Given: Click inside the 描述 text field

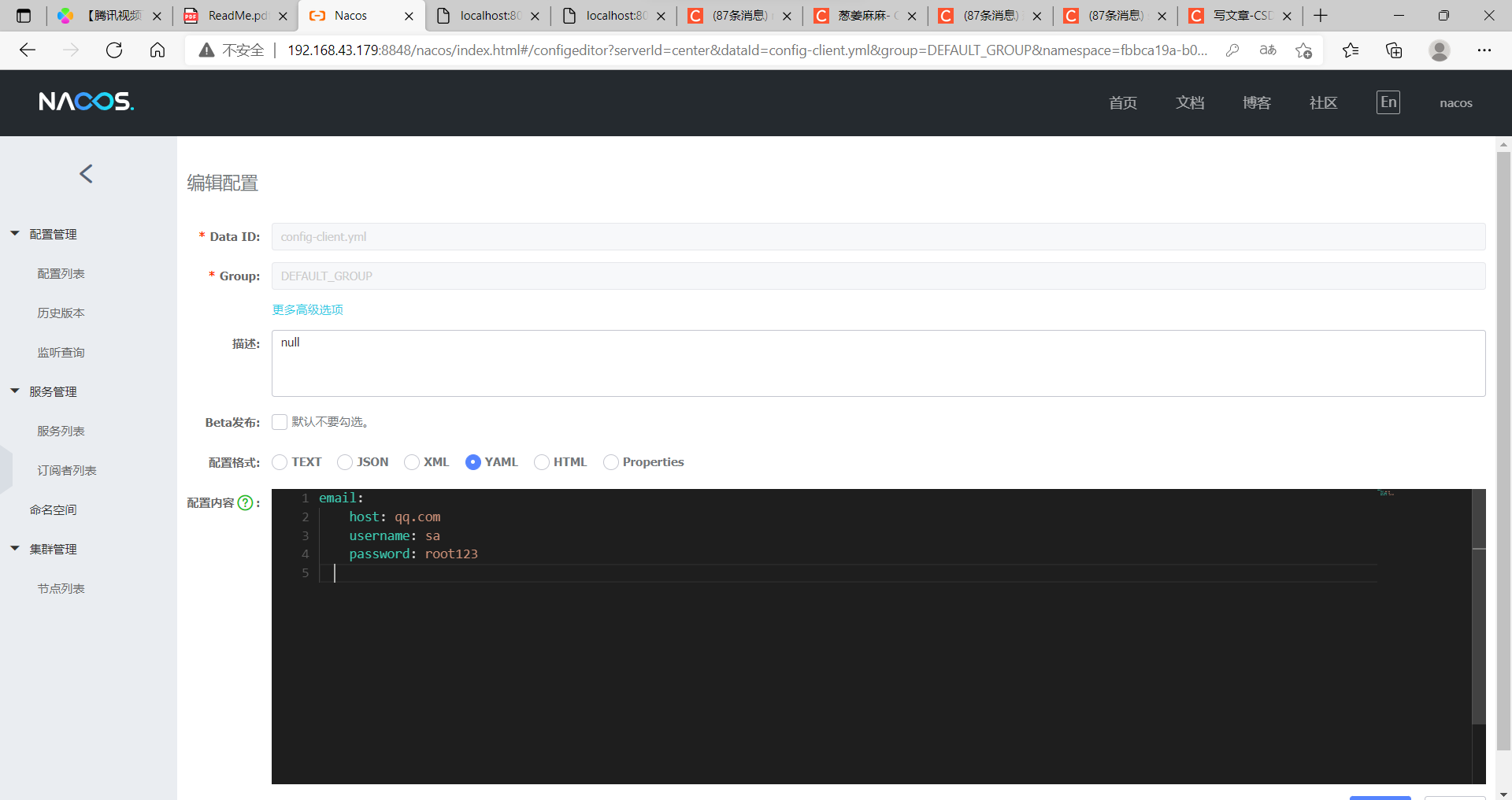Looking at the screenshot, I should click(551, 364).
